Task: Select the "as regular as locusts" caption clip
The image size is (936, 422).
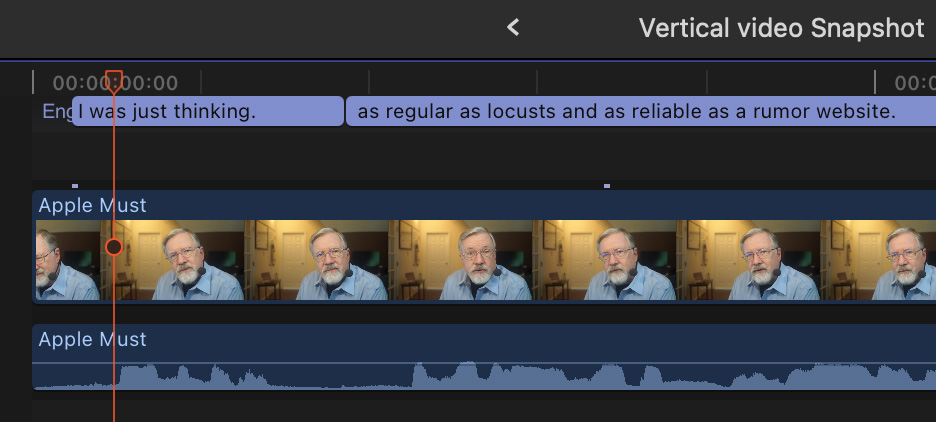Action: click(x=640, y=111)
